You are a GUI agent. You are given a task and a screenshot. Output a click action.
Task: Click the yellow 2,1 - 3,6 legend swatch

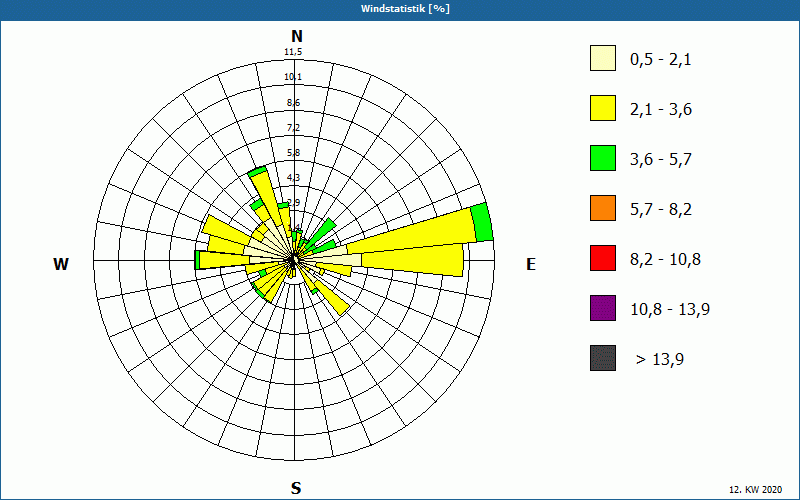coord(603,108)
